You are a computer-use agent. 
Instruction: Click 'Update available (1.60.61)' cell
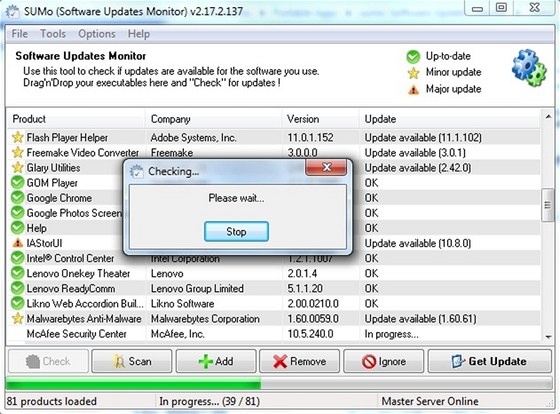(420, 319)
